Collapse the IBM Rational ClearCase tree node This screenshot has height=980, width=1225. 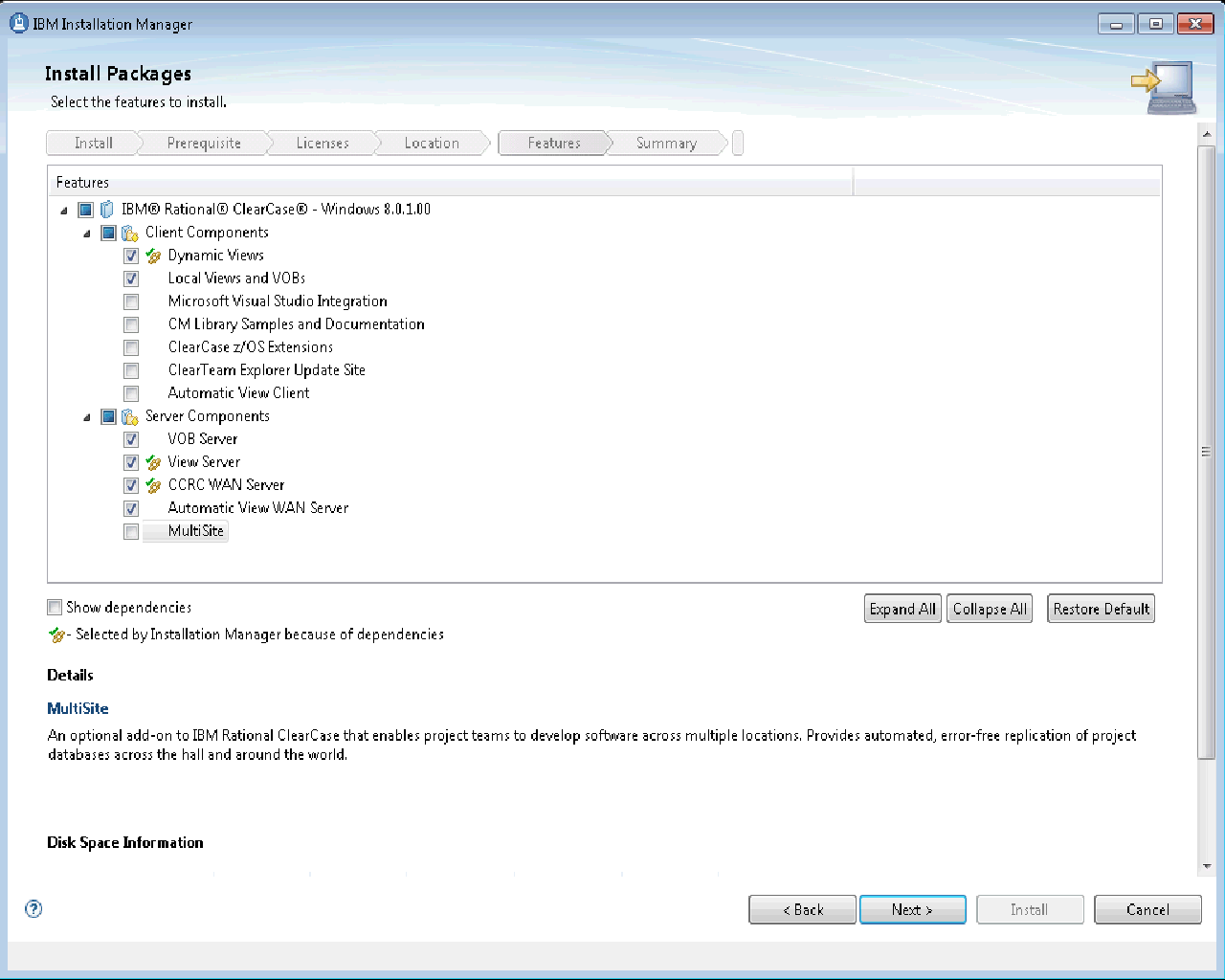64,211
